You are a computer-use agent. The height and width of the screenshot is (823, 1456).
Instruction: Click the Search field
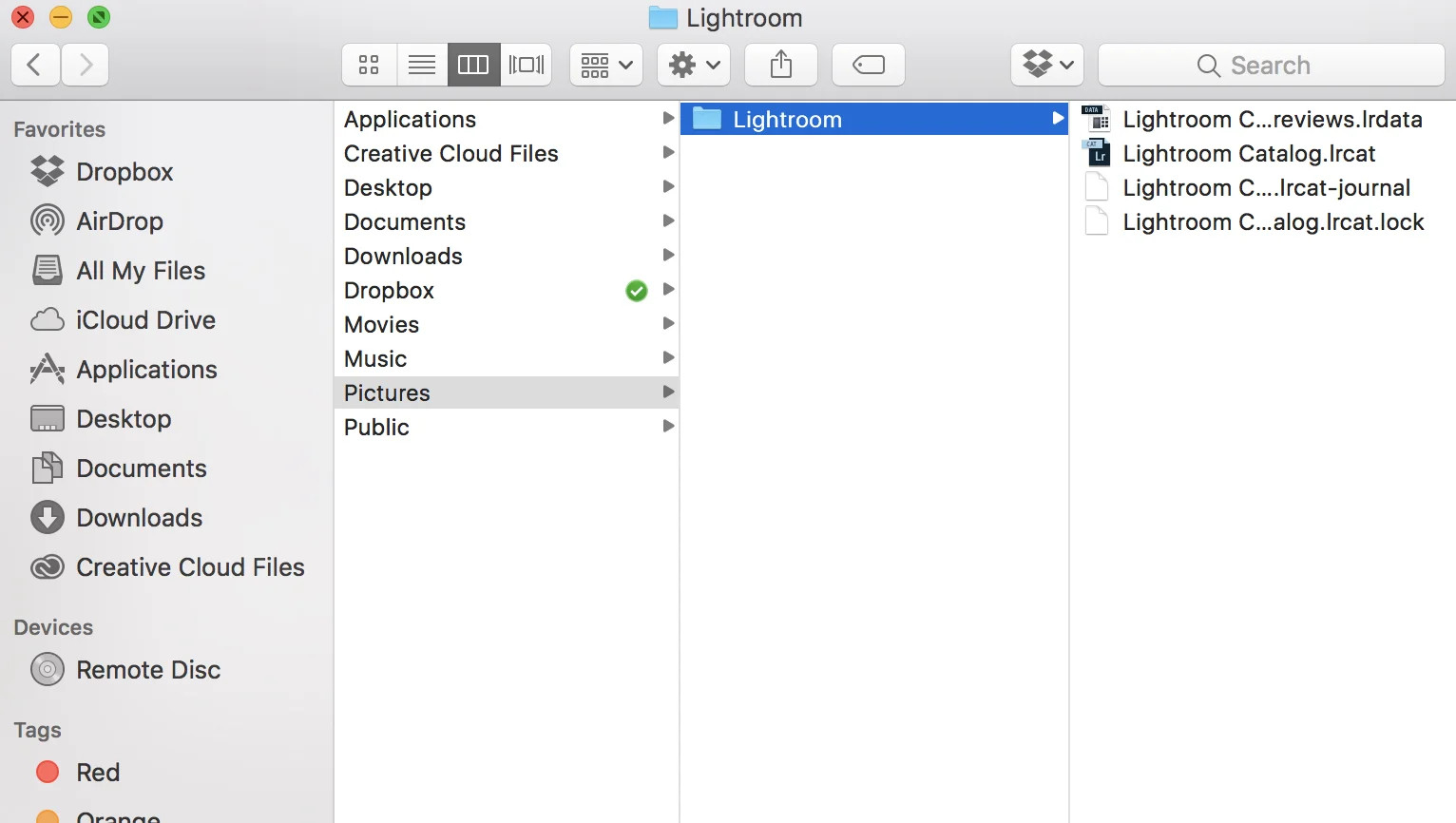click(1272, 65)
